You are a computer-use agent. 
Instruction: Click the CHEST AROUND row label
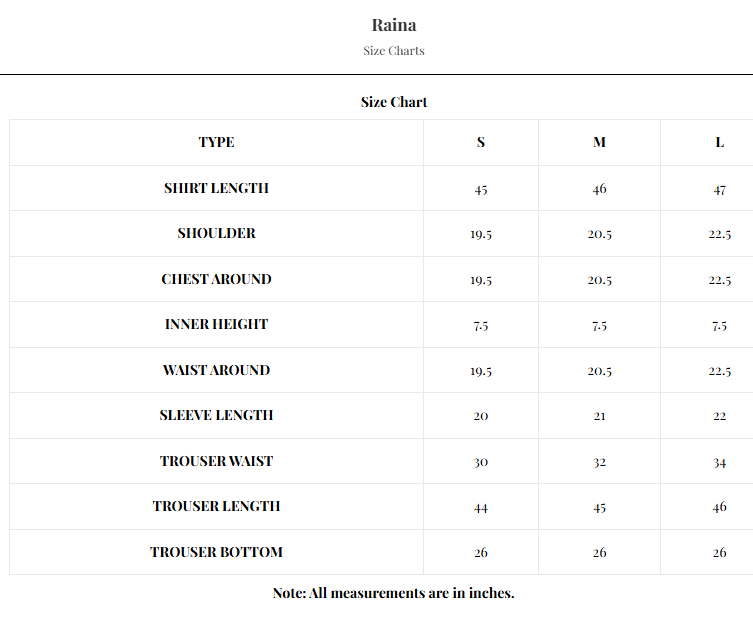click(x=216, y=279)
